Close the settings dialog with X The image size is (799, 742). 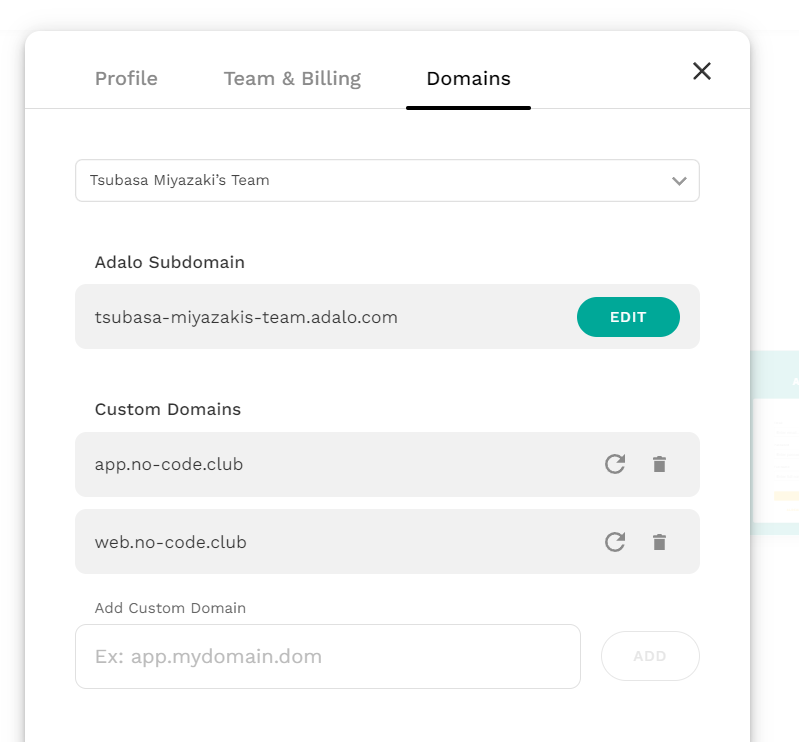pos(702,71)
